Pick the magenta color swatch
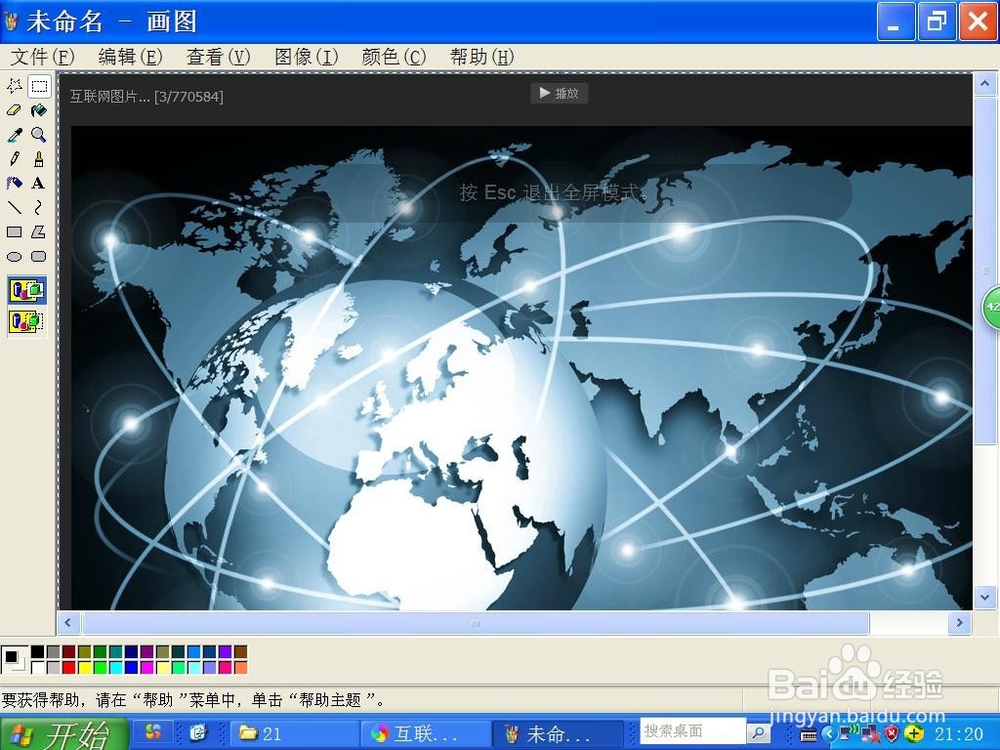Viewport: 1000px width, 750px height. point(147,668)
